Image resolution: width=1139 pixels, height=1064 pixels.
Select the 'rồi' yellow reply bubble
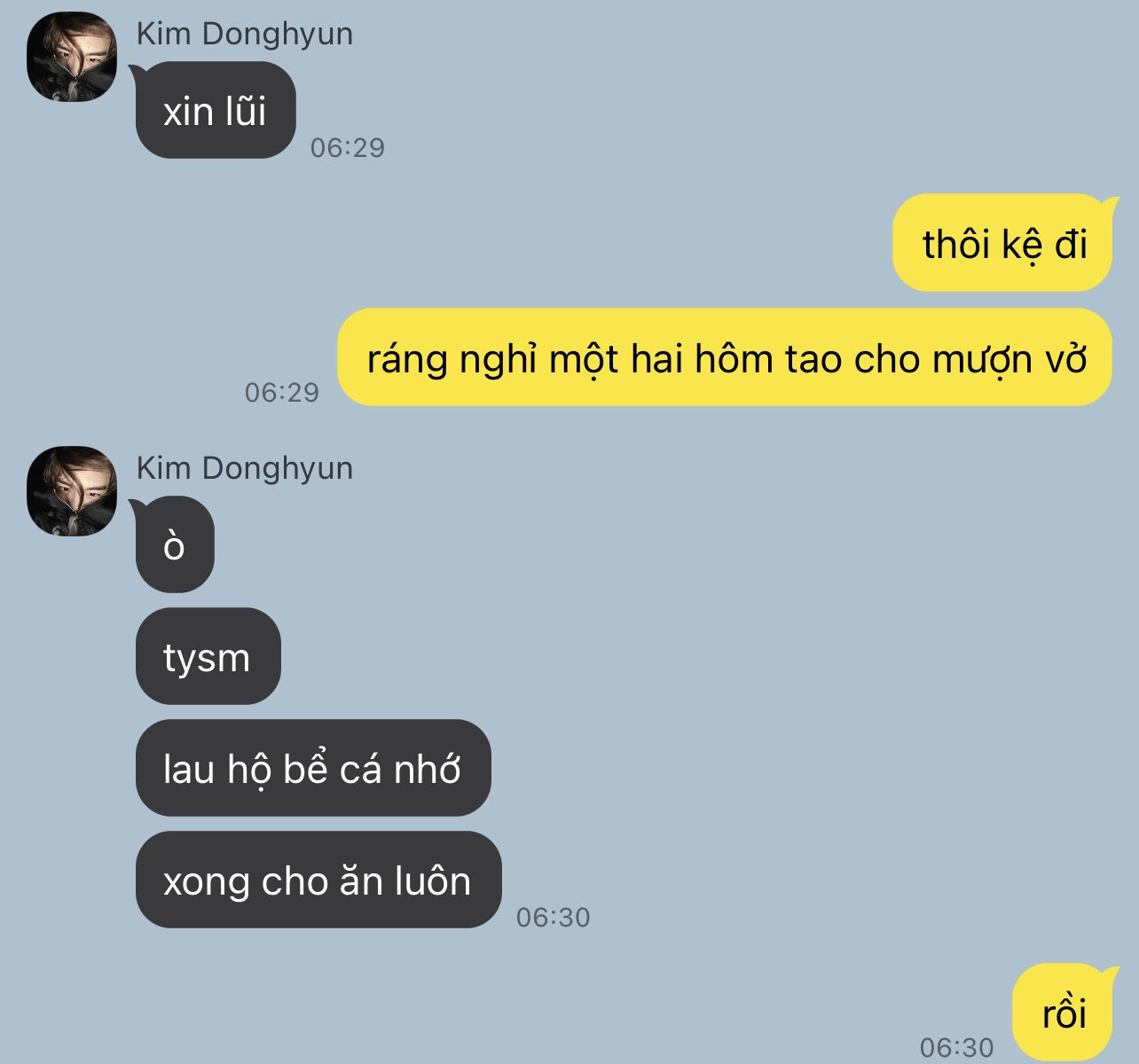tap(1063, 1013)
